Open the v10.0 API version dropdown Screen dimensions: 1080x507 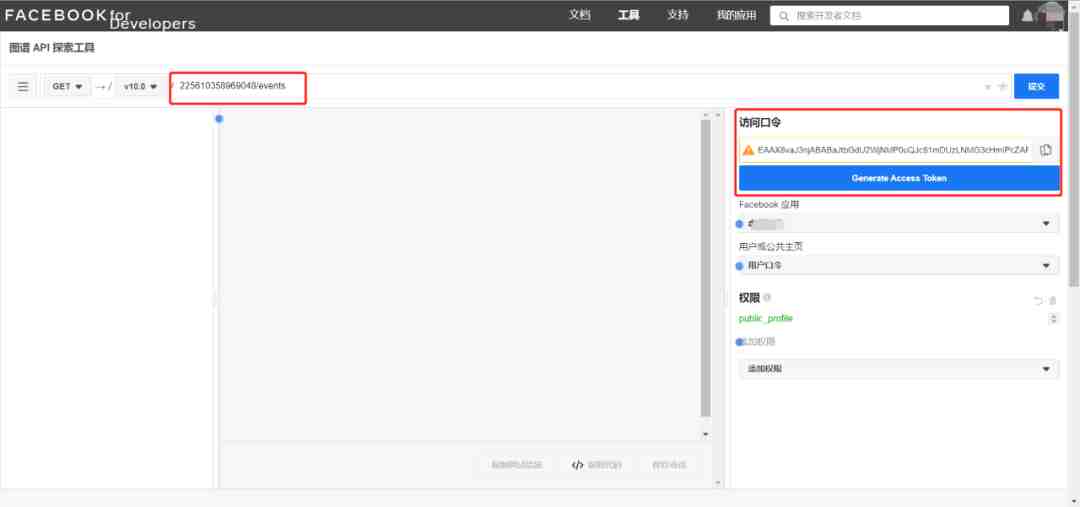pyautogui.click(x=140, y=87)
